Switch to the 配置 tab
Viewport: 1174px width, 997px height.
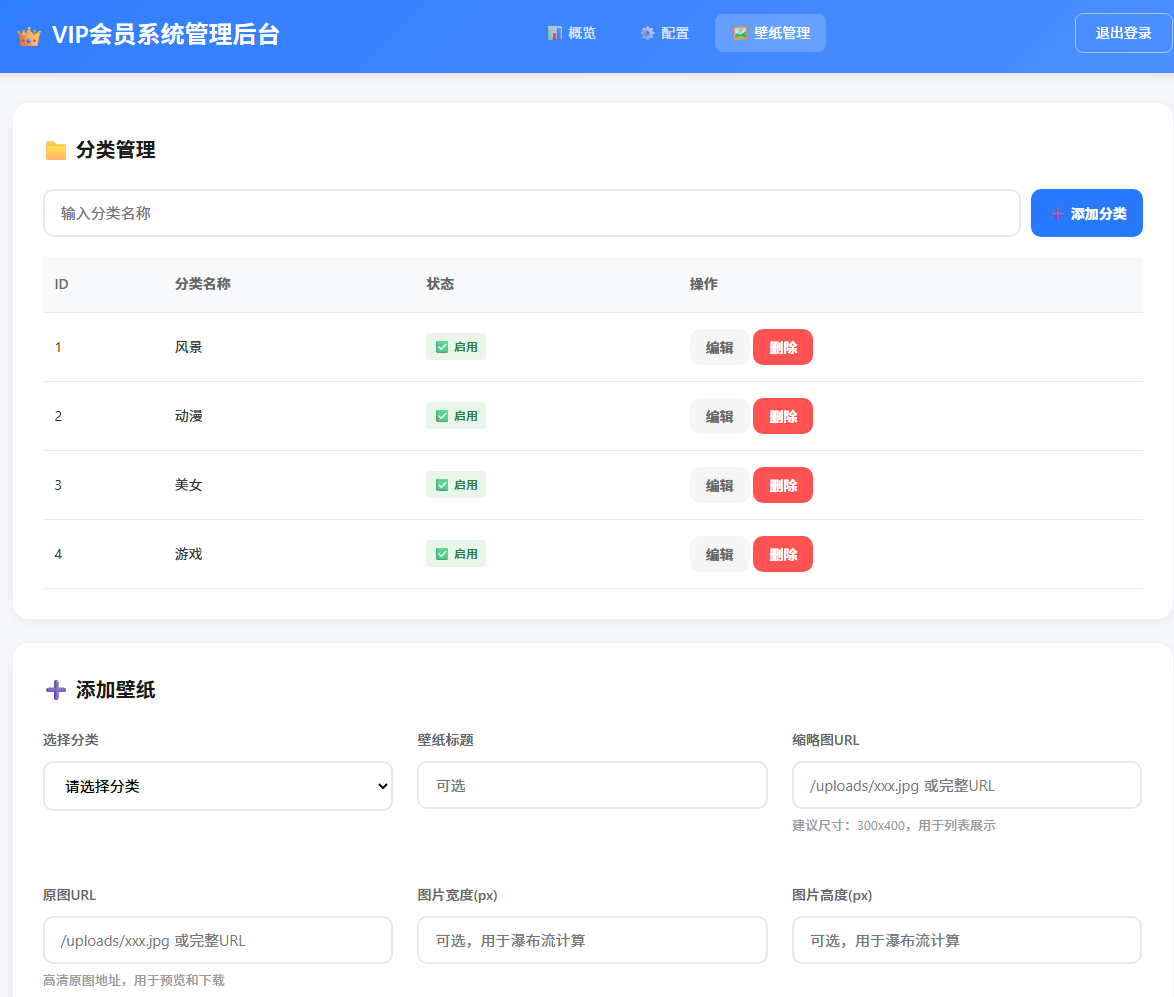(x=664, y=32)
